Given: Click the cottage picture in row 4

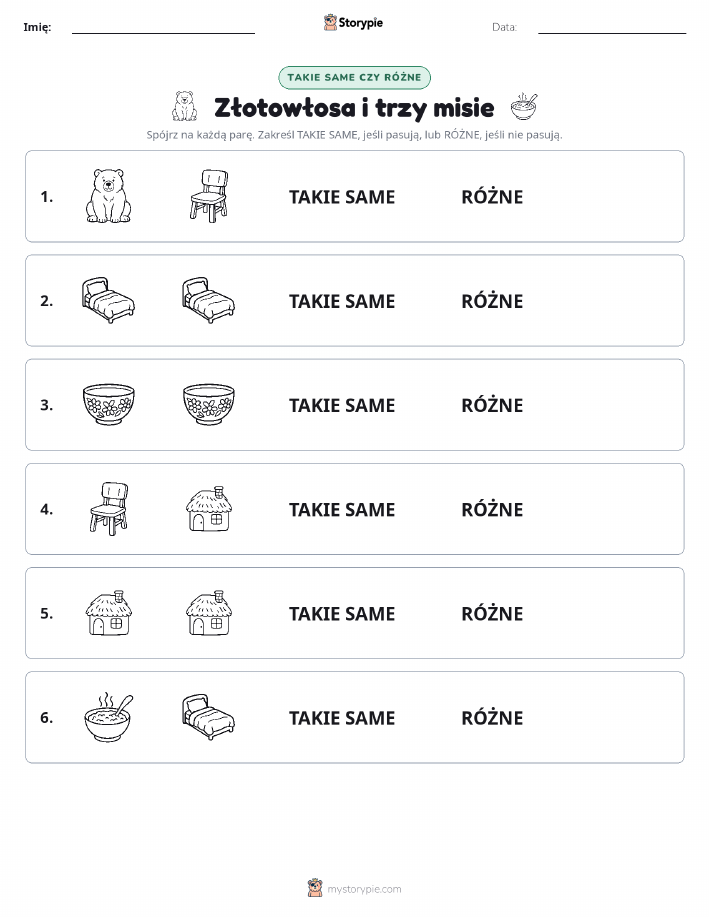Looking at the screenshot, I should (x=209, y=509).
